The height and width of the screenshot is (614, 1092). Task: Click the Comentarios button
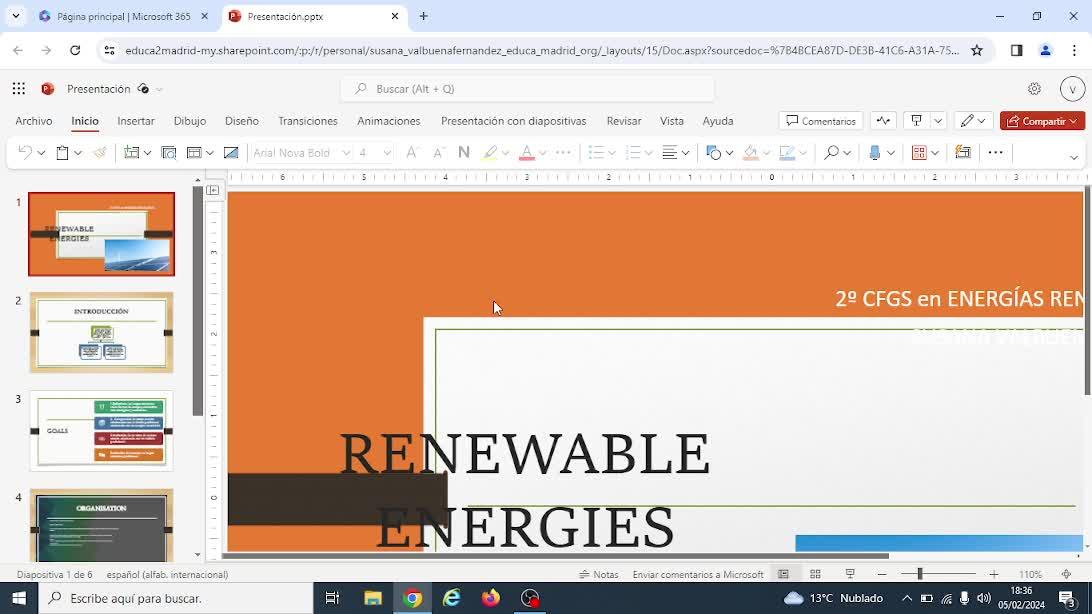820,121
